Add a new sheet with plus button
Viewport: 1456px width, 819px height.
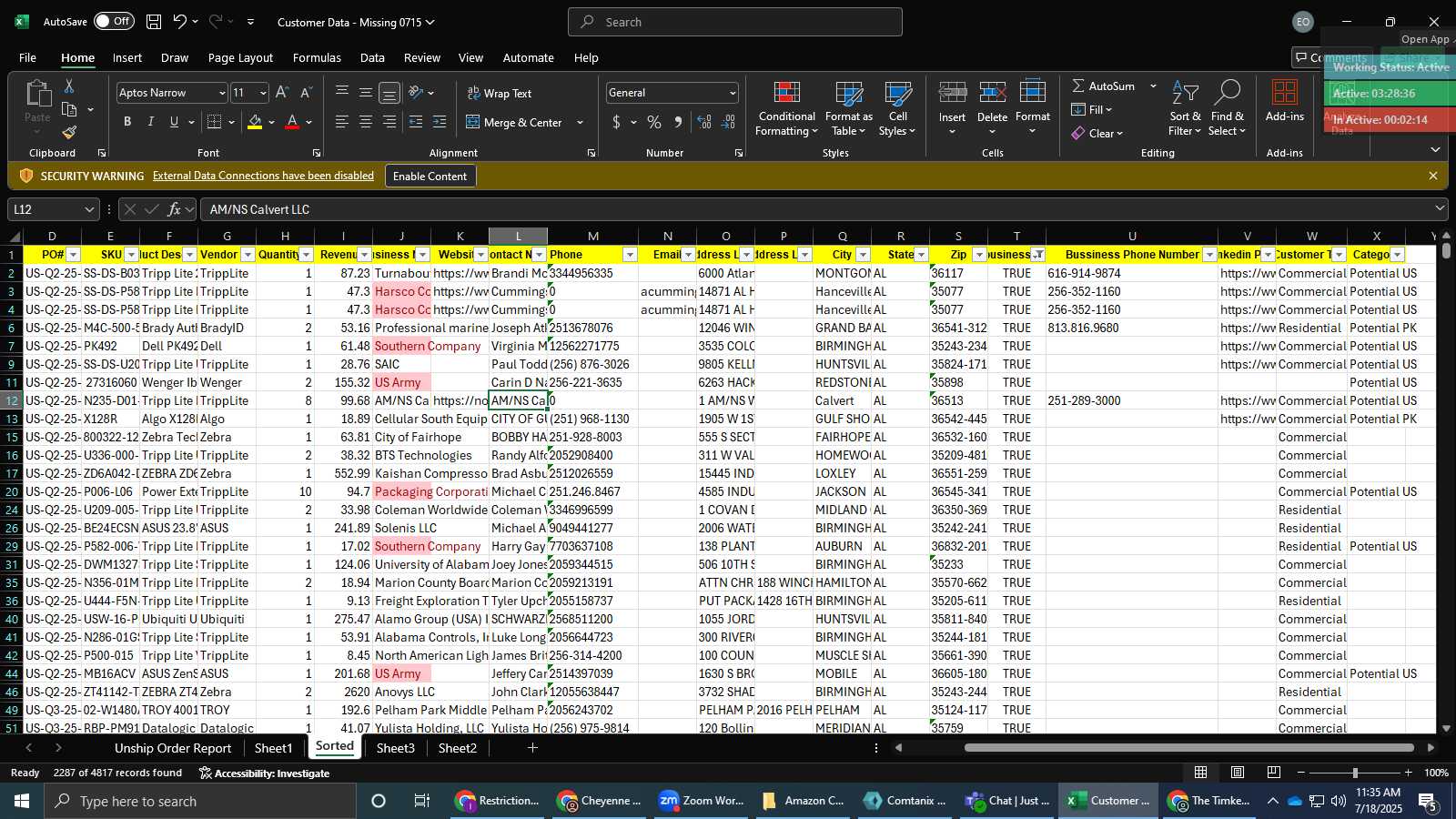[532, 748]
